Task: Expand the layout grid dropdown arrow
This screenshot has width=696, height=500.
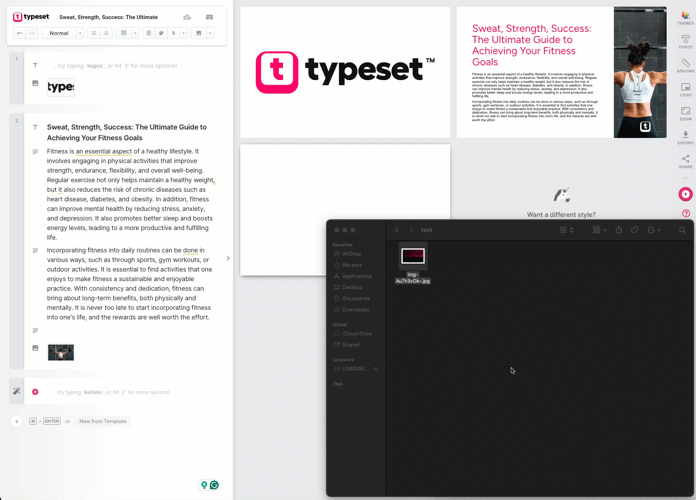Action: pyautogui.click(x=135, y=33)
